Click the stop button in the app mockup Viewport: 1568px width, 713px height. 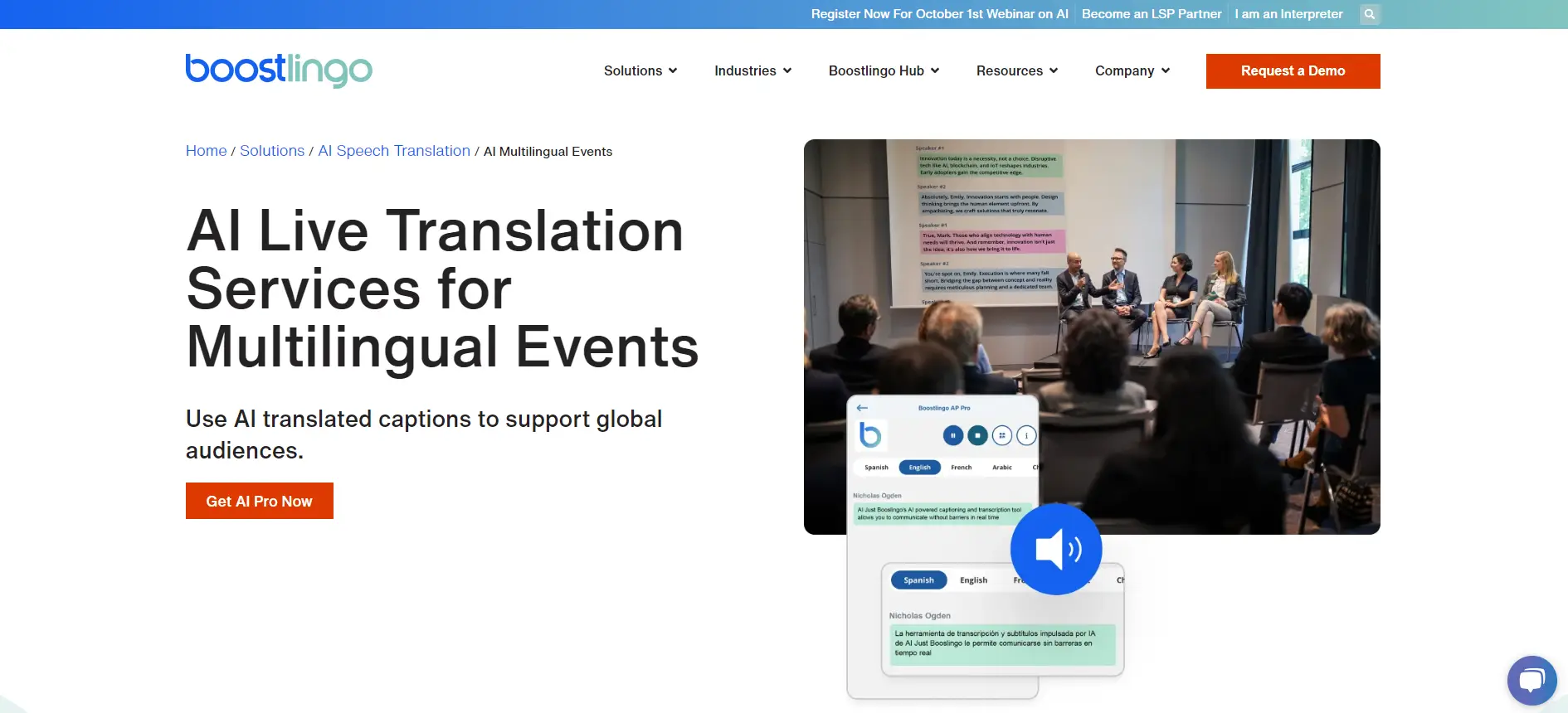978,435
